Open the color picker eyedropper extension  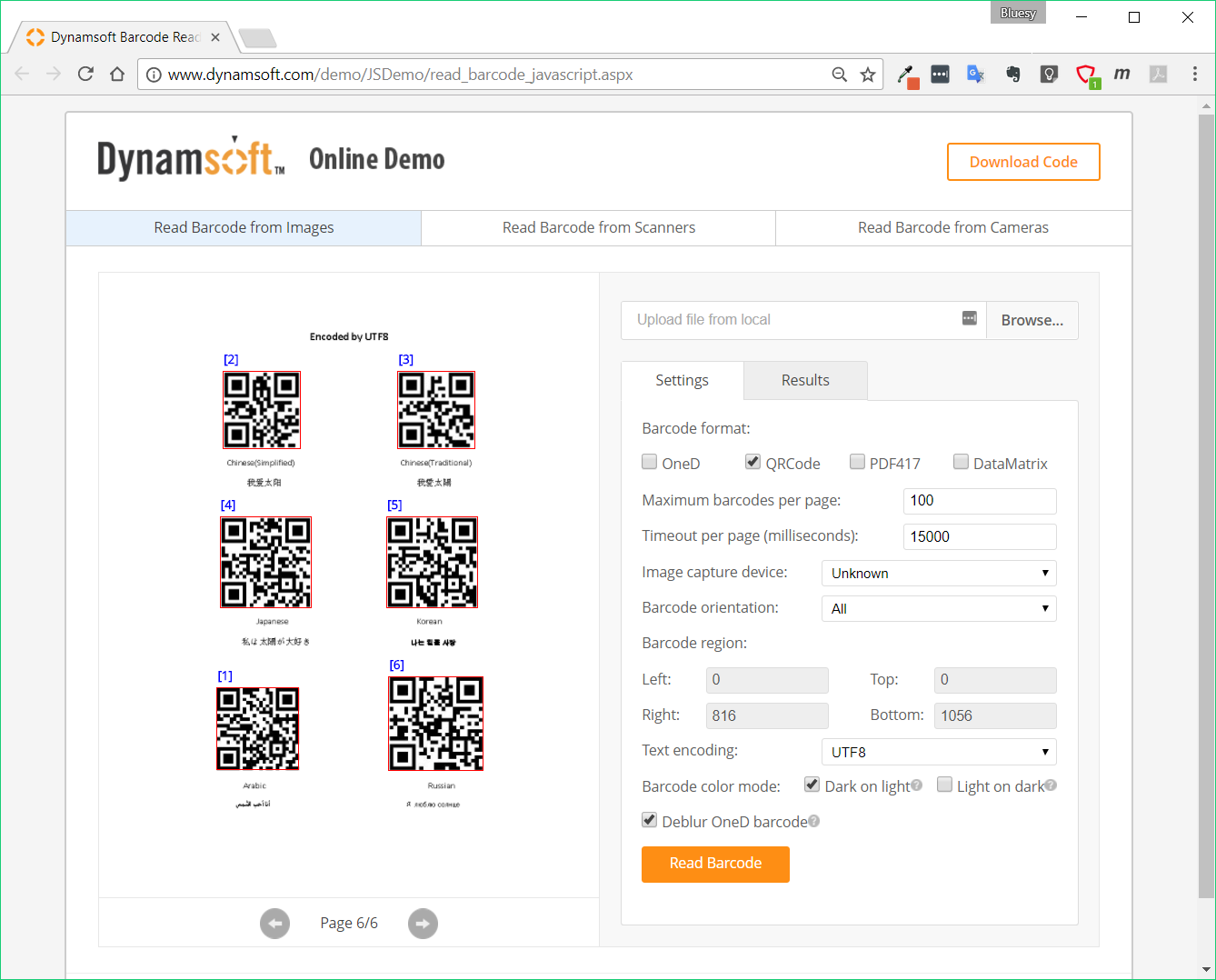point(905,75)
